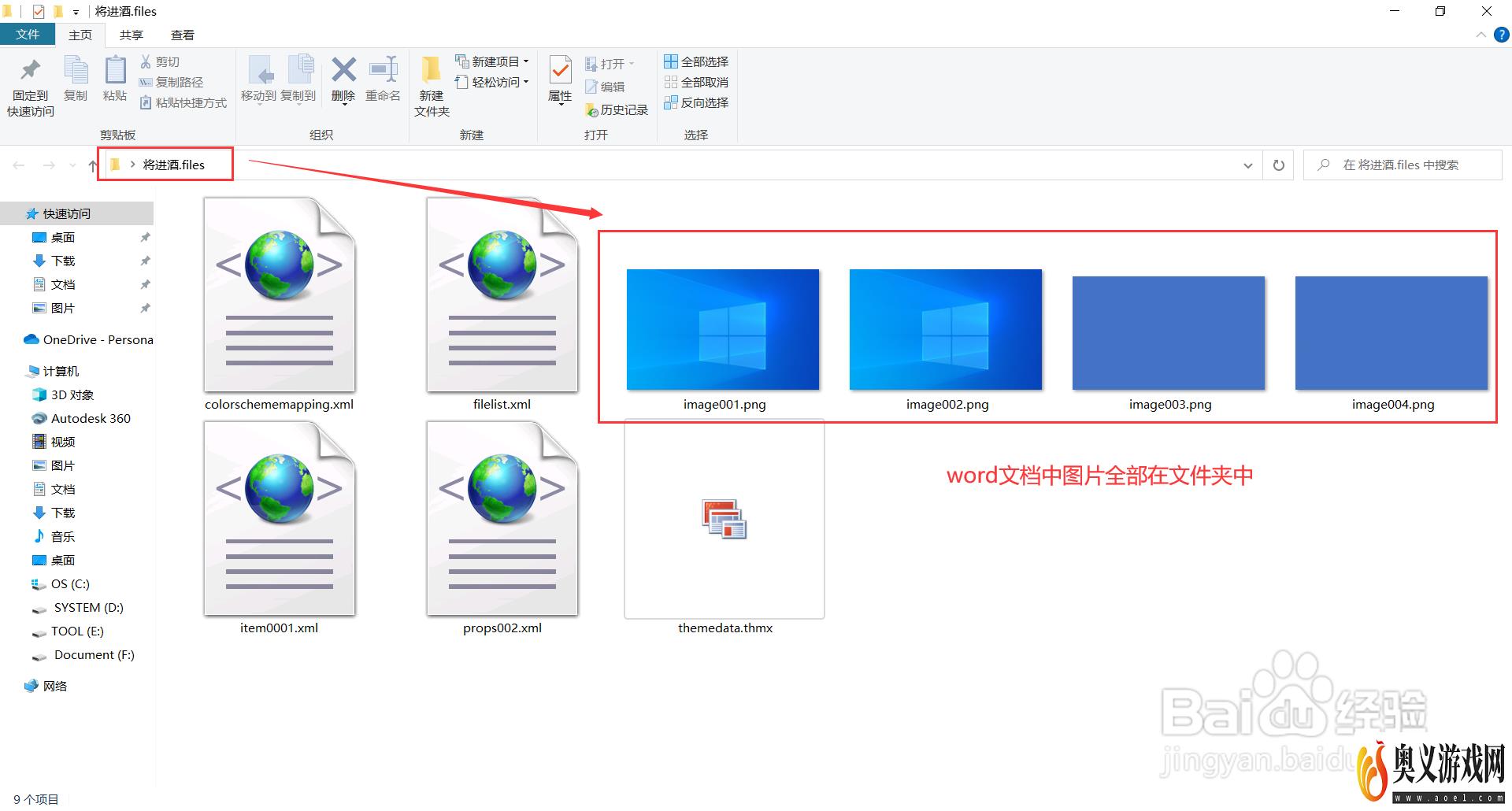This screenshot has width=1512, height=811.
Task: Open the colorschememapping.xml file
Action: tap(280, 305)
